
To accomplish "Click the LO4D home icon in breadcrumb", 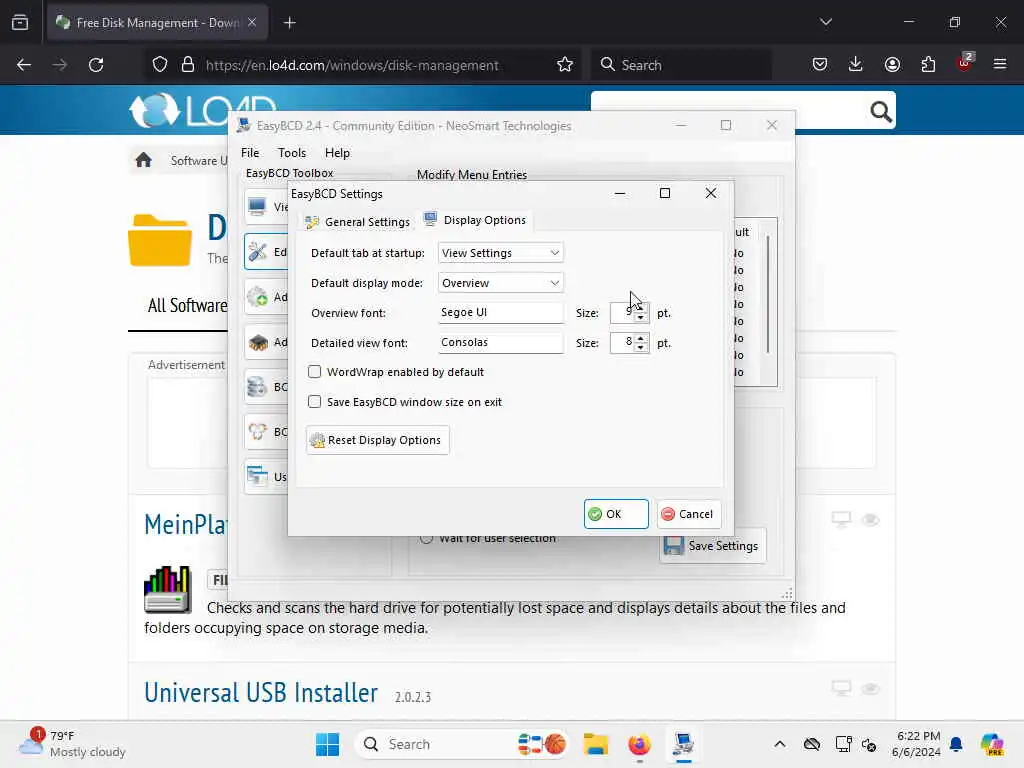I will coord(144,160).
